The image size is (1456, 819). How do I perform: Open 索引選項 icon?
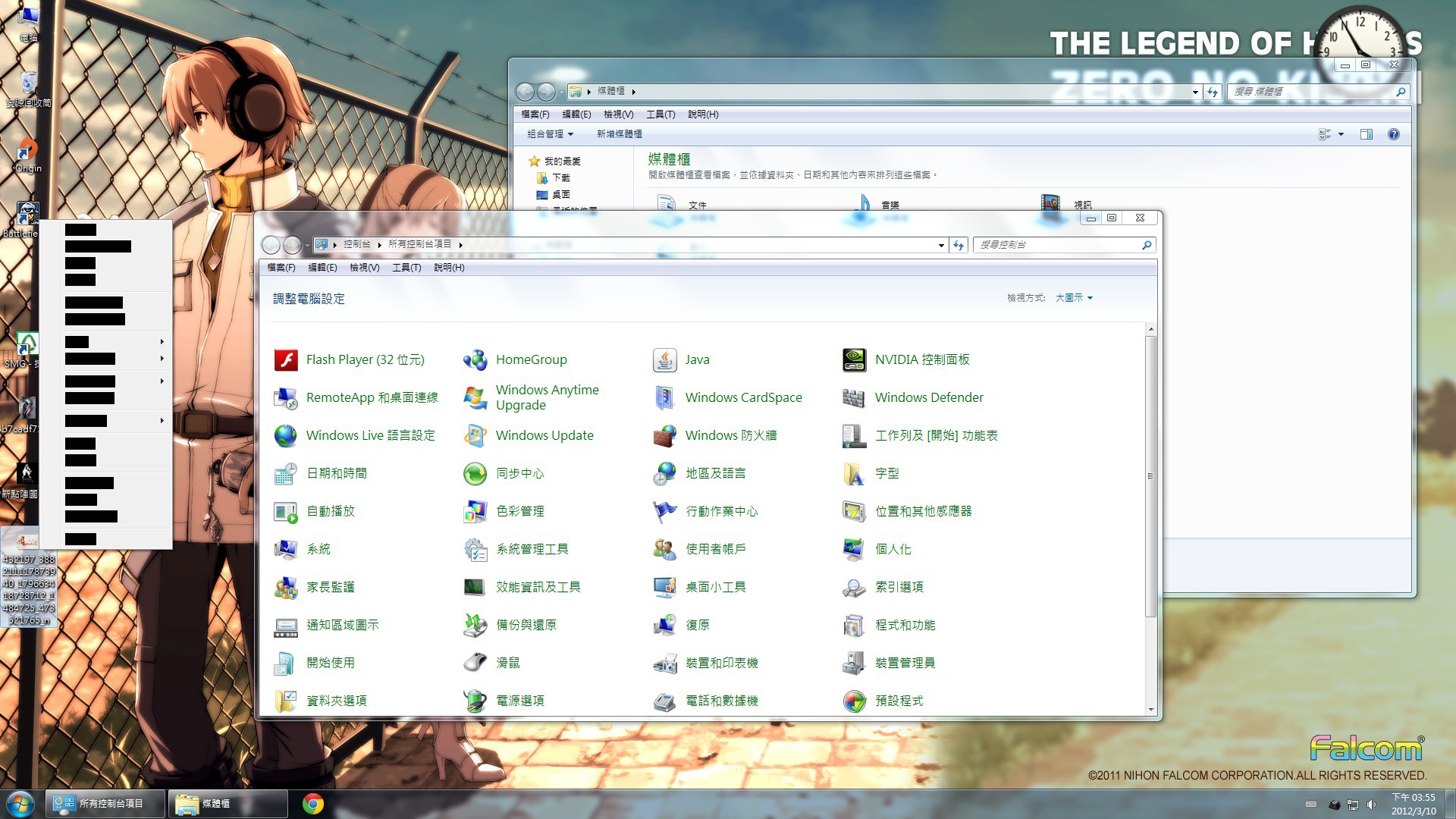click(855, 587)
